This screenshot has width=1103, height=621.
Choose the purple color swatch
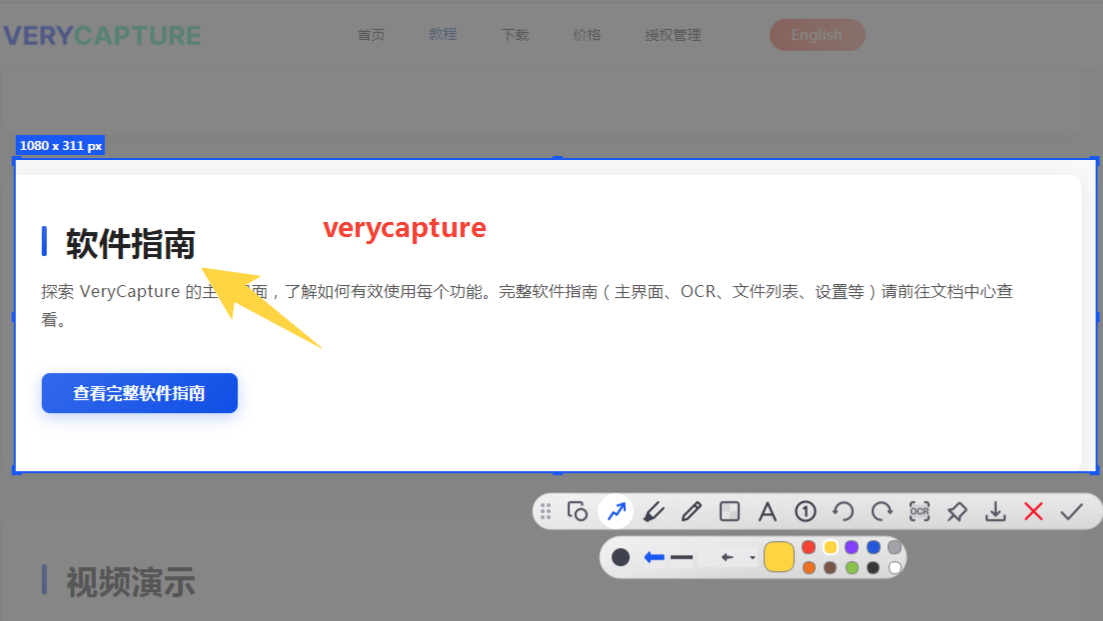[x=852, y=547]
